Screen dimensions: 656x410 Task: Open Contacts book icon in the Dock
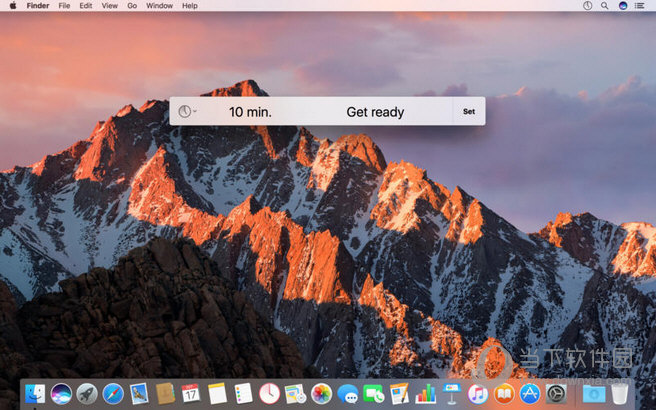165,394
